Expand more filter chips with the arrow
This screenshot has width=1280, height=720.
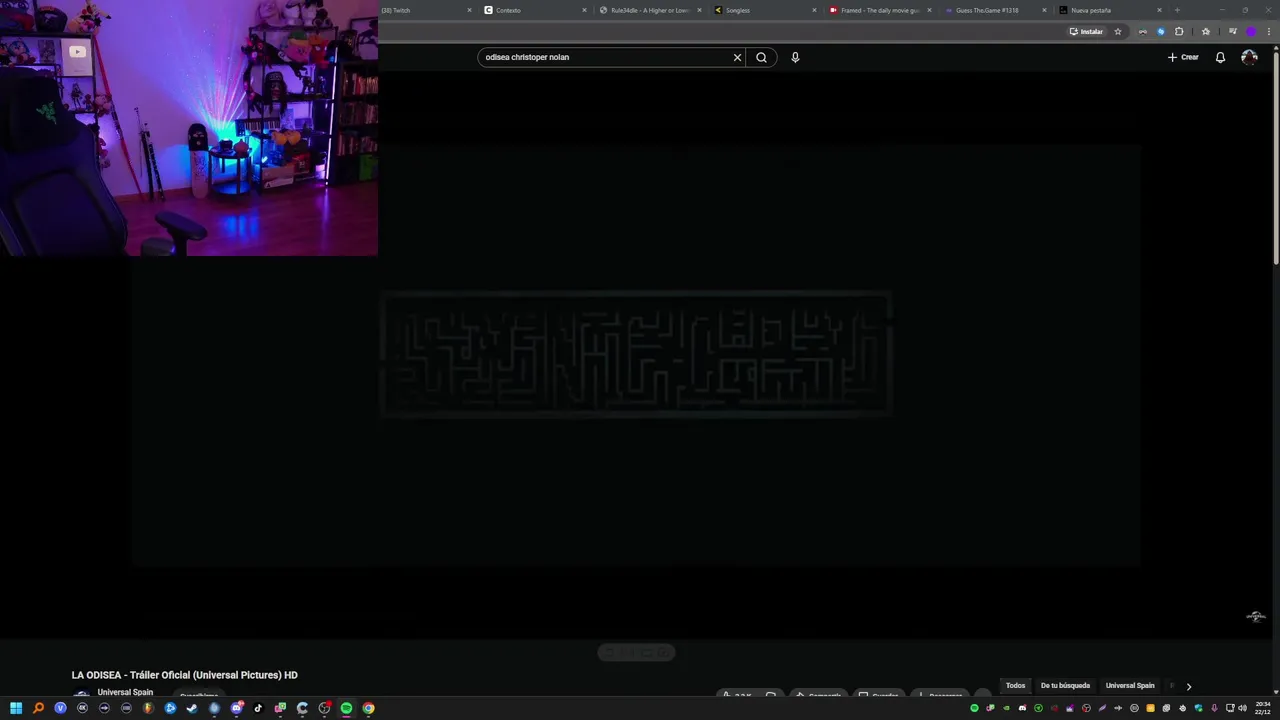(x=1188, y=686)
